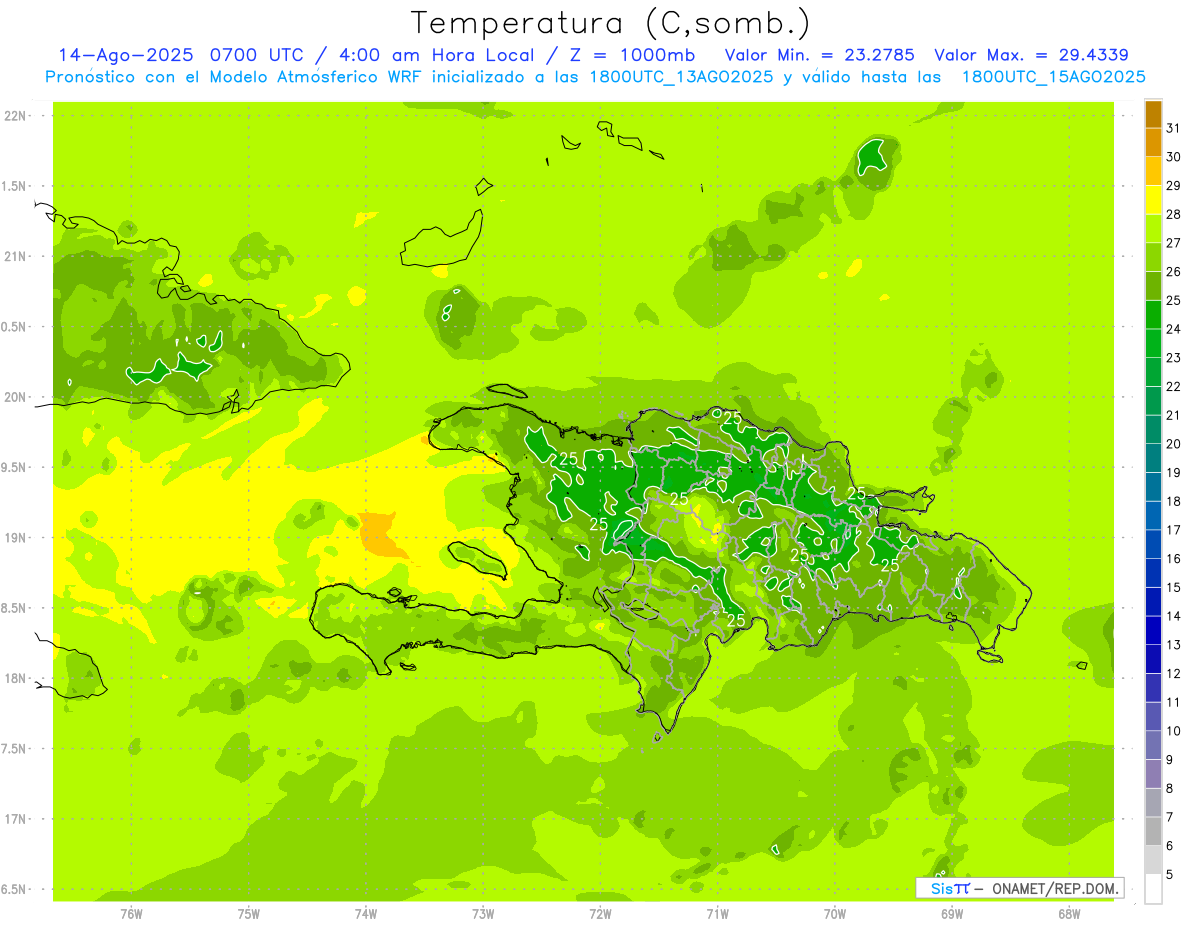Click the "70W" longitude axis label
The image size is (1200, 927).
(x=835, y=914)
